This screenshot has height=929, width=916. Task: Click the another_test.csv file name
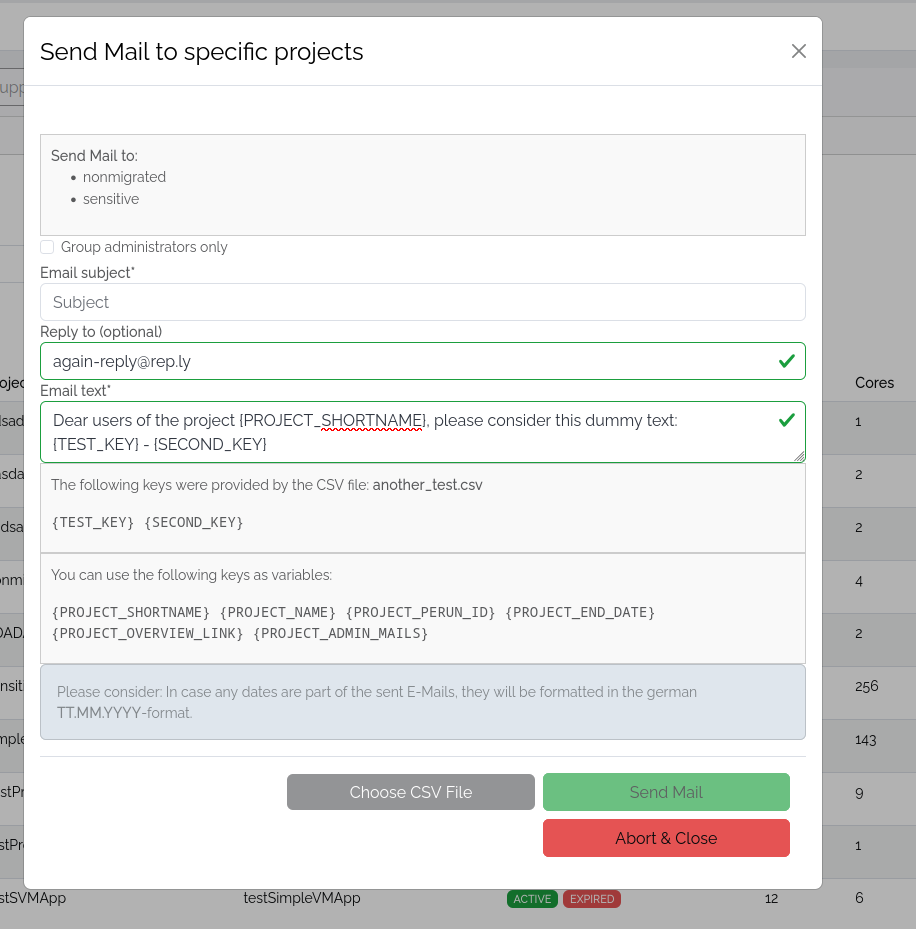click(427, 485)
